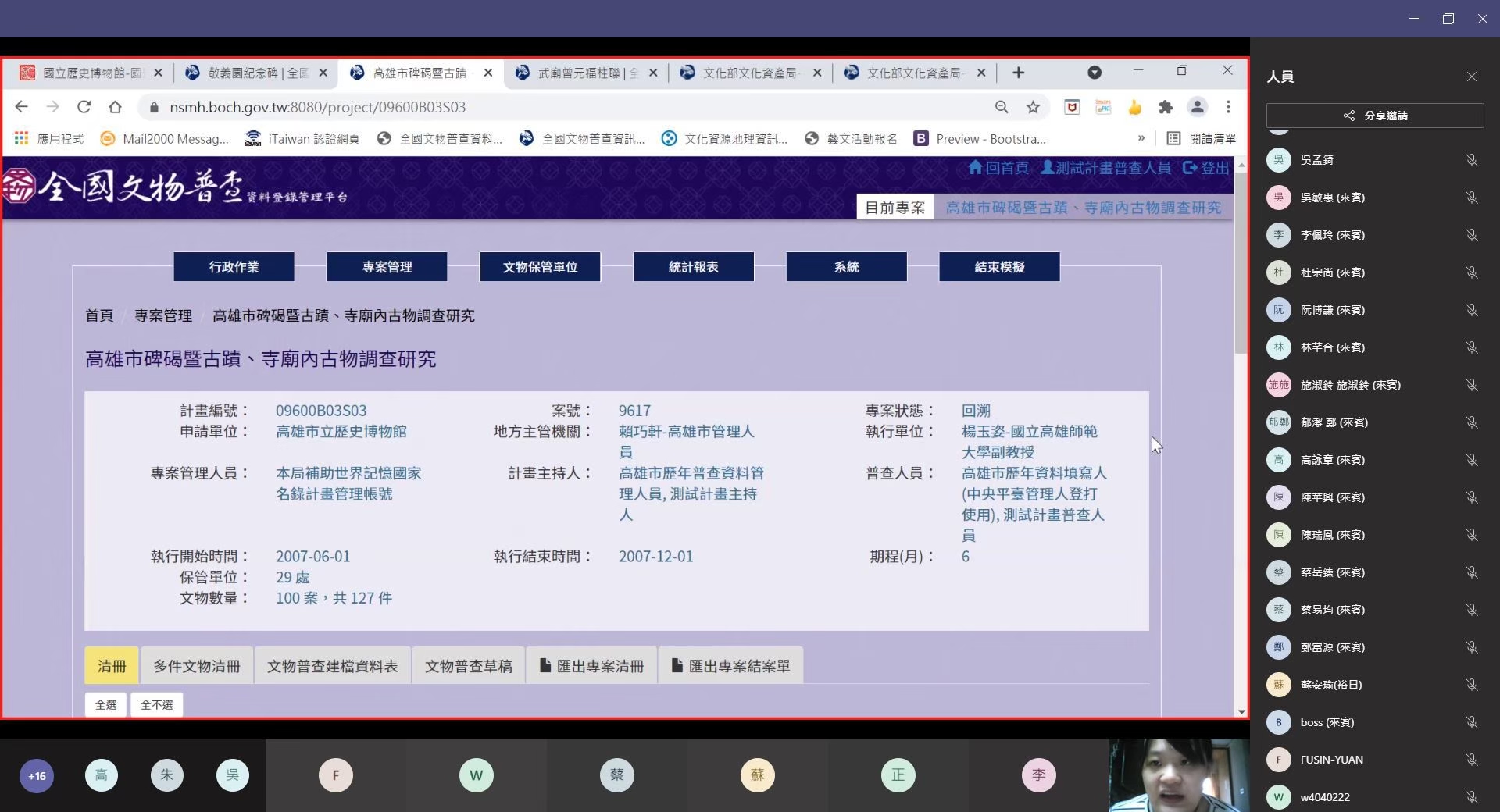Screen dimensions: 1500x812
Task: Click the browser reload page icon
Action: tap(84, 107)
